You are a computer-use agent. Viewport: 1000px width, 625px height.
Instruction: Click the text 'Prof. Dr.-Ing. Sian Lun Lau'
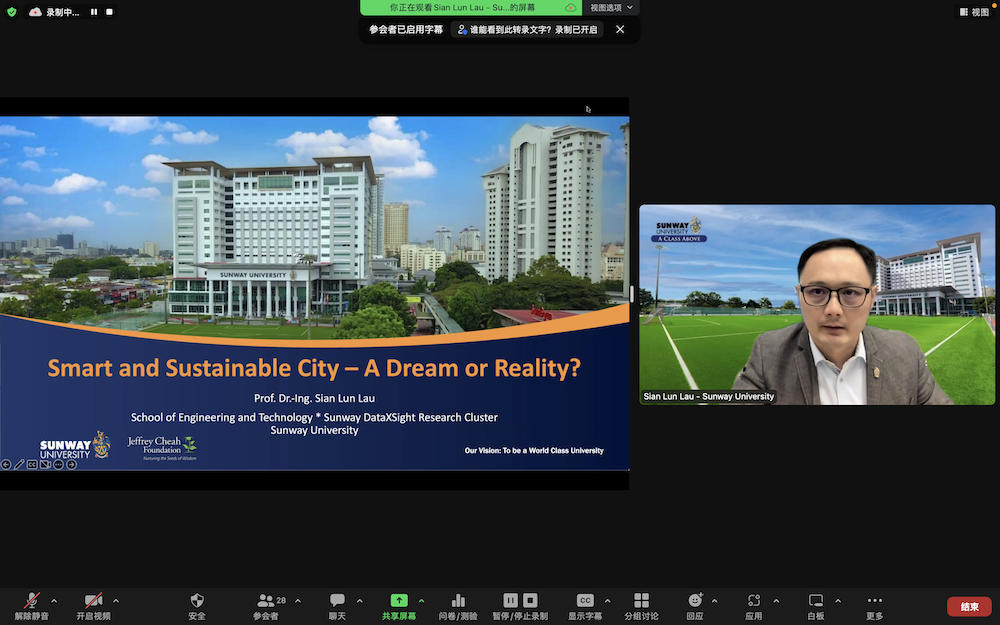[x=314, y=398]
